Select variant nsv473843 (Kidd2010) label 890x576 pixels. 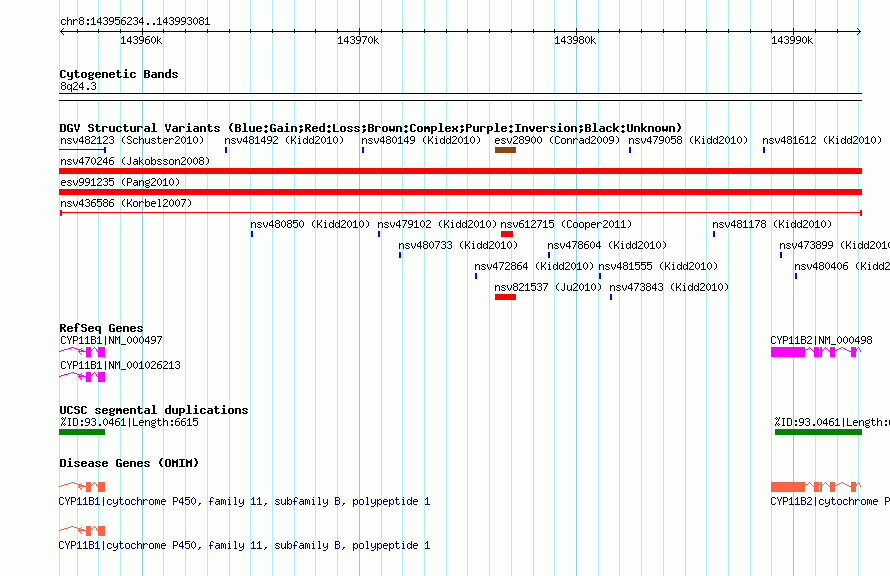click(x=669, y=287)
